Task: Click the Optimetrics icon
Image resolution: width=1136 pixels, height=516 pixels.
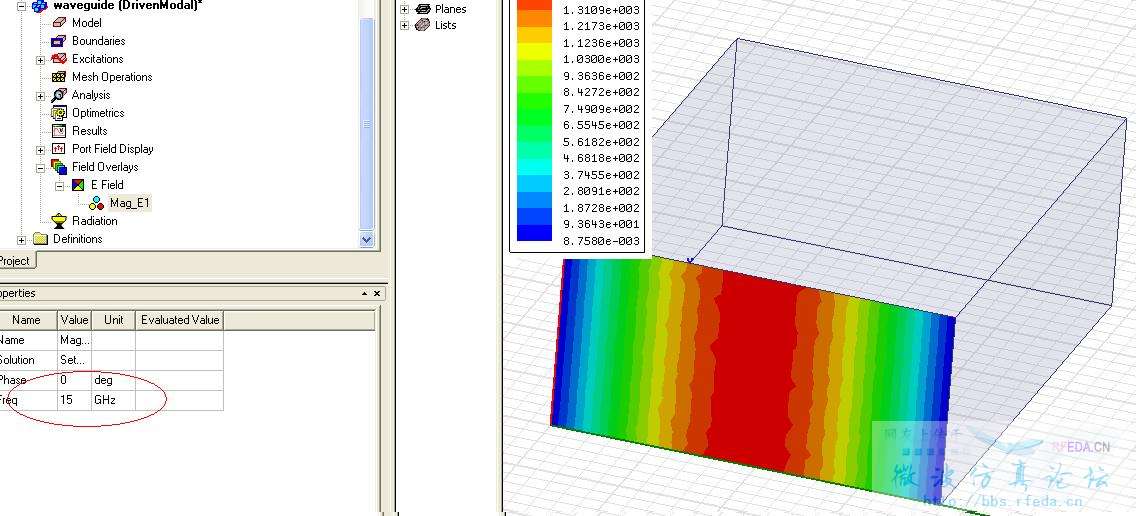Action: tap(59, 113)
